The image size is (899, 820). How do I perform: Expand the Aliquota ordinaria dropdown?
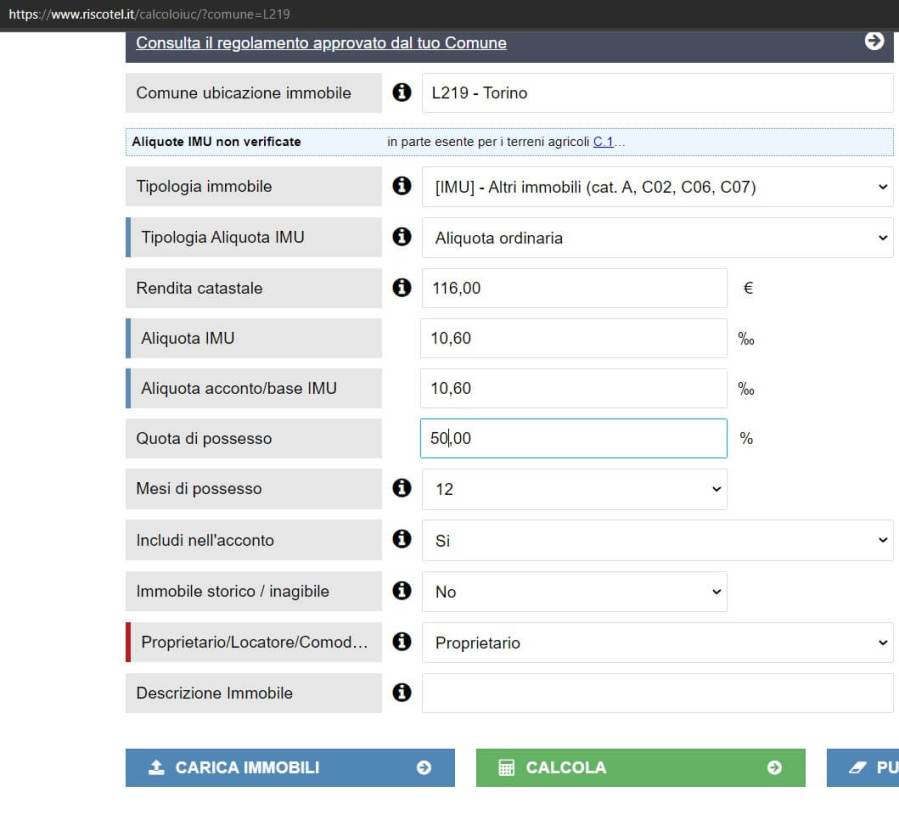point(657,238)
